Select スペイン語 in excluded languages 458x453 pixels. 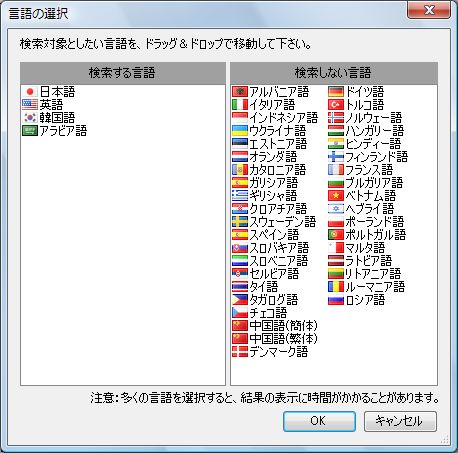coord(266,235)
